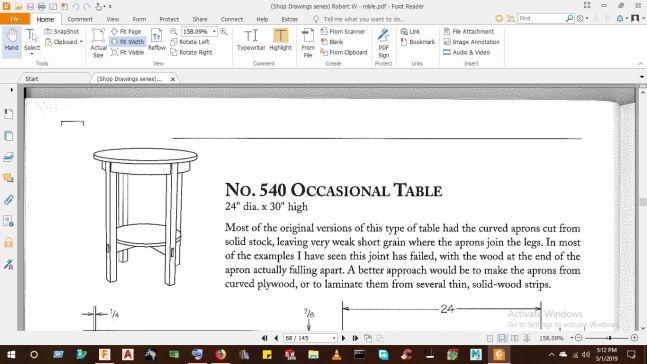The height and width of the screenshot is (364, 647).
Task: Open the Attachments paperclip panel
Action: 8,200
